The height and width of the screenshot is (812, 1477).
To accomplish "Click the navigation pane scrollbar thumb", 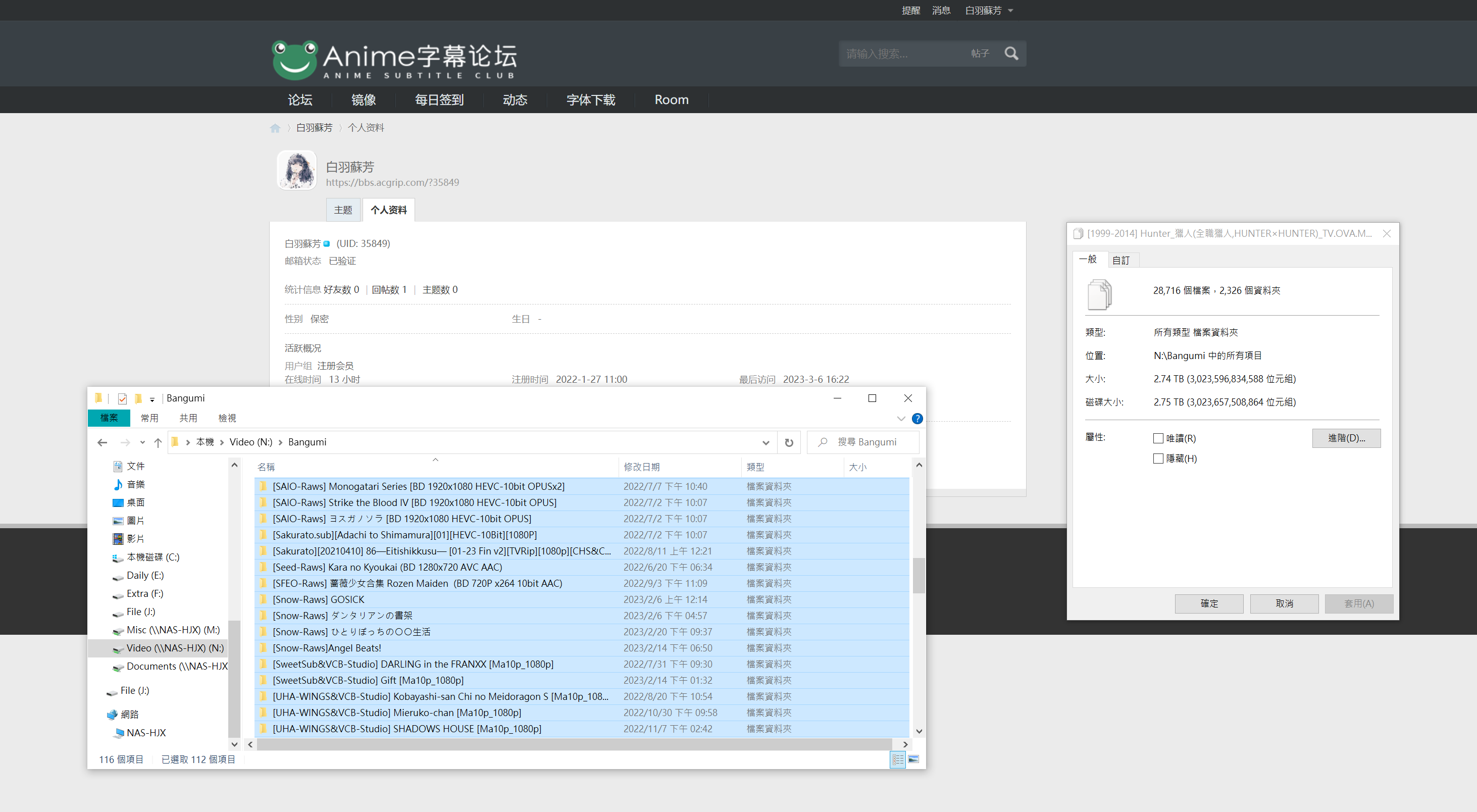I will [234, 678].
